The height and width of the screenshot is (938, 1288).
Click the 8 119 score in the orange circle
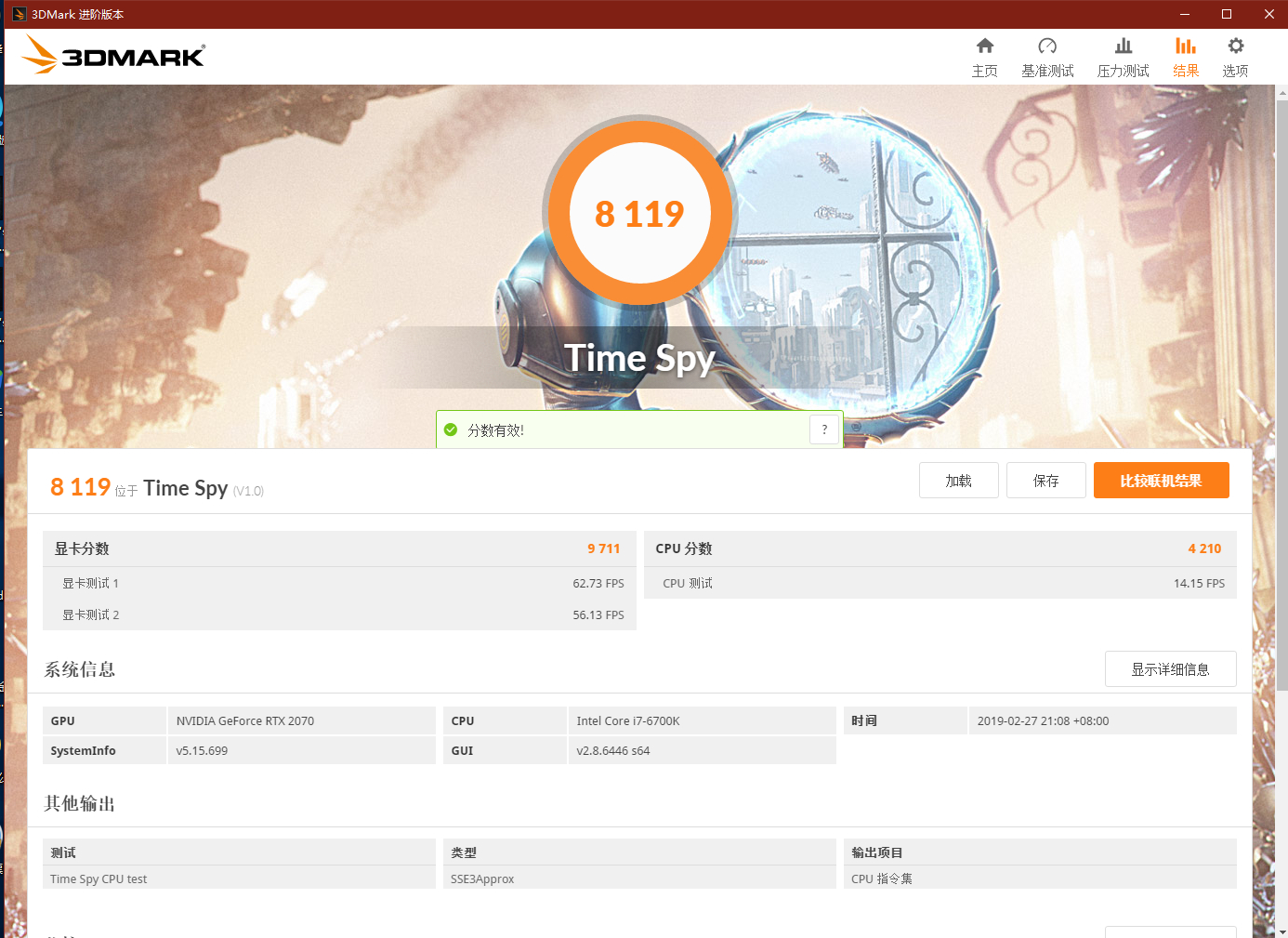639,214
